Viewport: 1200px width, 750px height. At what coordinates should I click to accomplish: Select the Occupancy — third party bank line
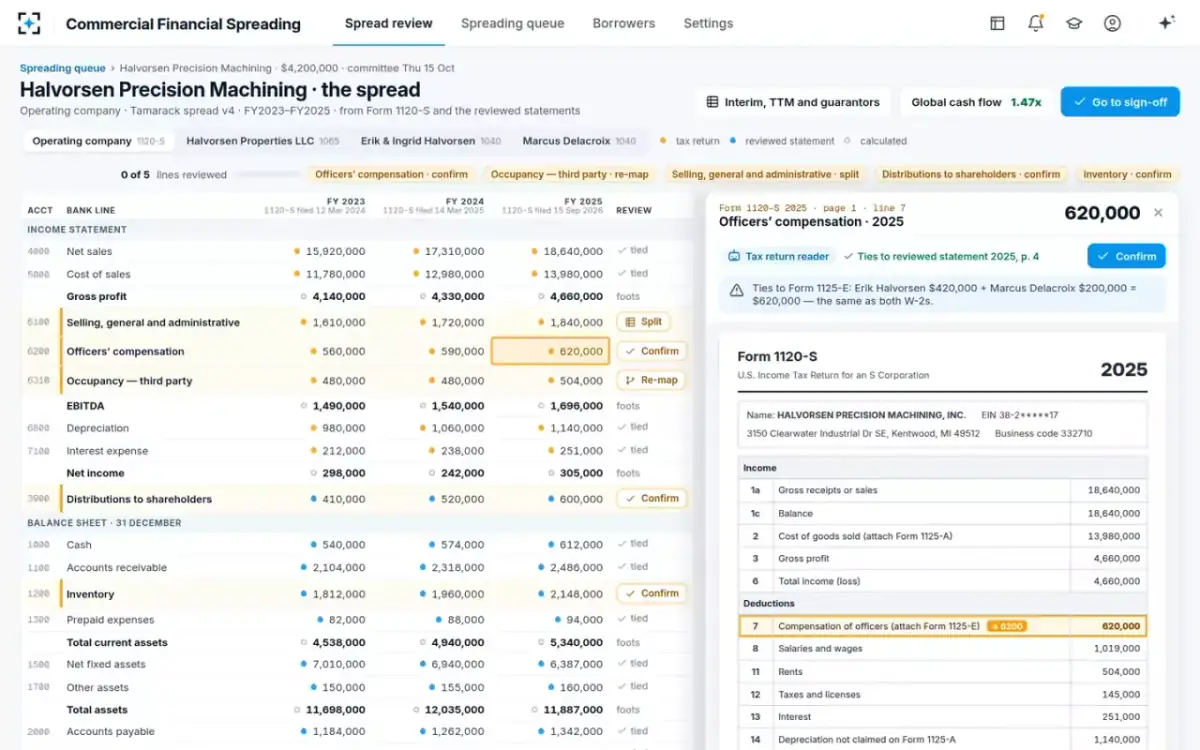pyautogui.click(x=129, y=380)
